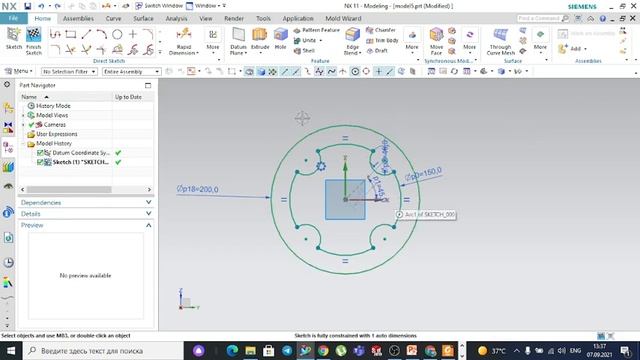Viewport: 640px width, 360px height.
Task: Switch to the Analysis tab
Action: [176, 18]
